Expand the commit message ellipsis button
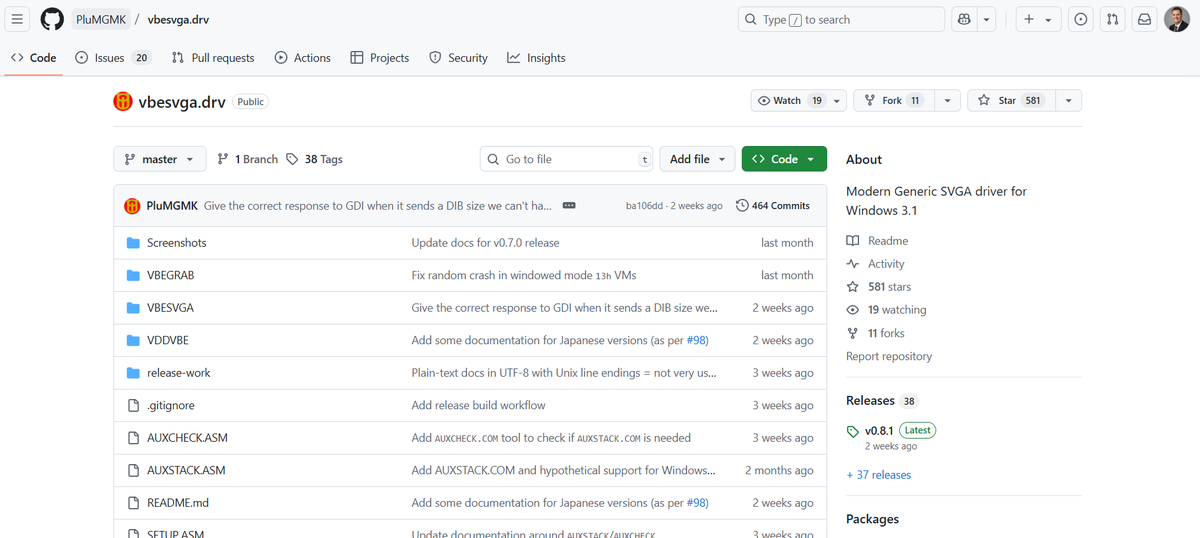Image resolution: width=1200 pixels, height=538 pixels. 569,205
